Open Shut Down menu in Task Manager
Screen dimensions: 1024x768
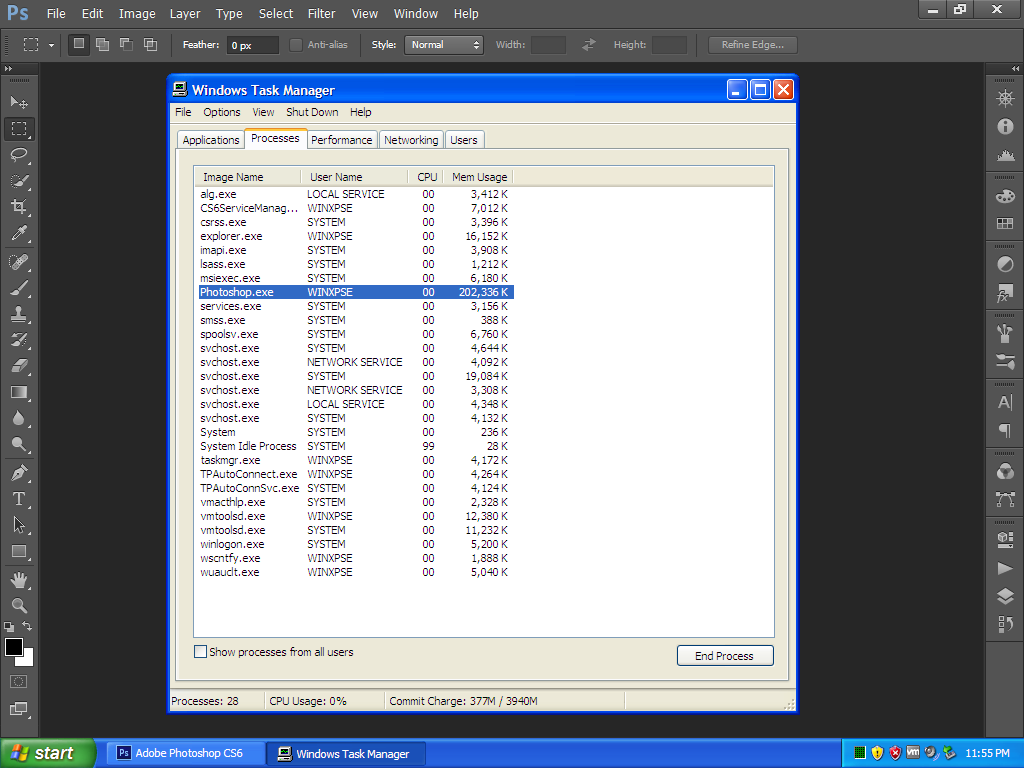[312, 112]
